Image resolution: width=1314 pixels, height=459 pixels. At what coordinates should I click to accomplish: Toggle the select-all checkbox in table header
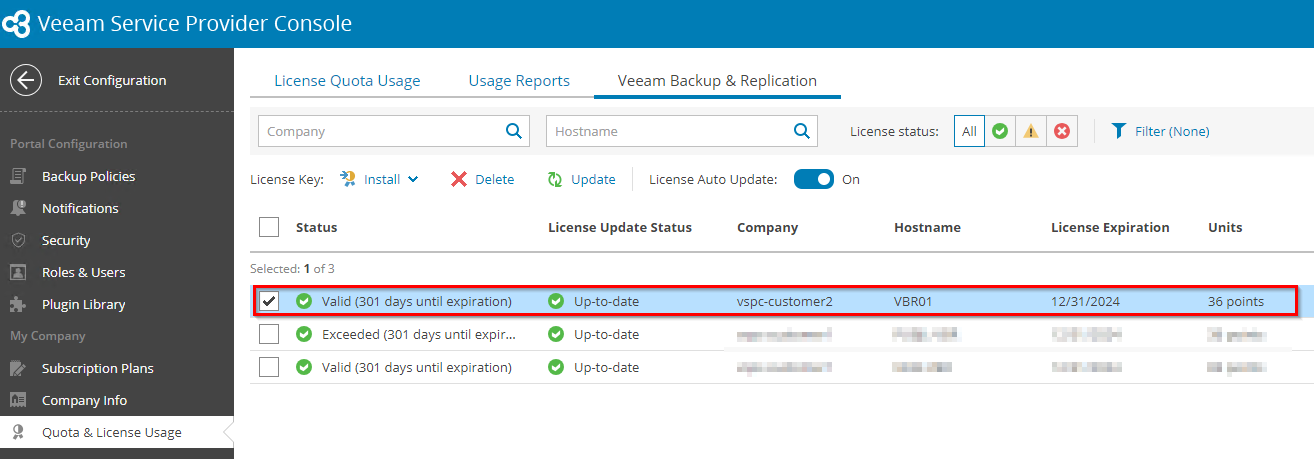[269, 227]
